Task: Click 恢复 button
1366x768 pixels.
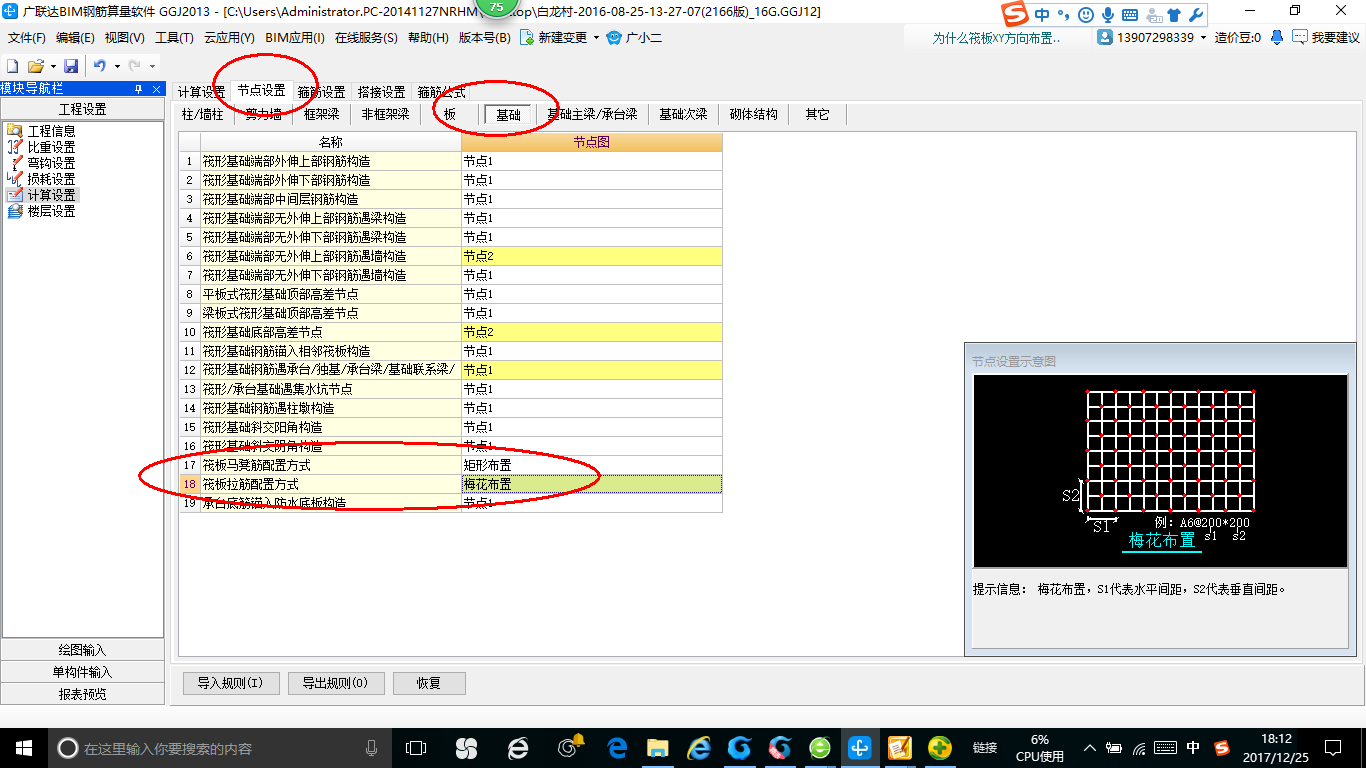Action: click(429, 683)
